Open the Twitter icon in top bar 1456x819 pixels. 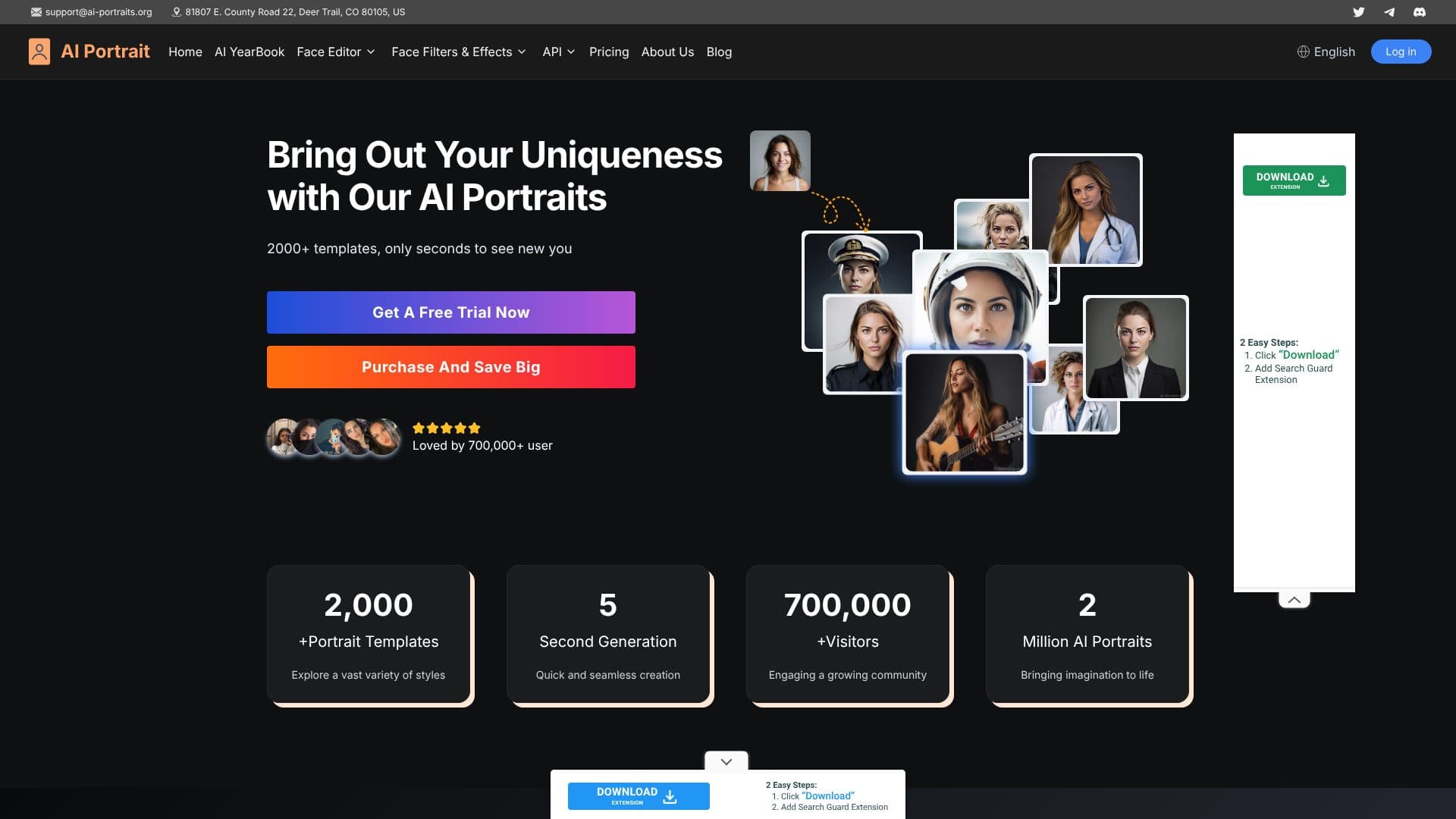tap(1358, 12)
